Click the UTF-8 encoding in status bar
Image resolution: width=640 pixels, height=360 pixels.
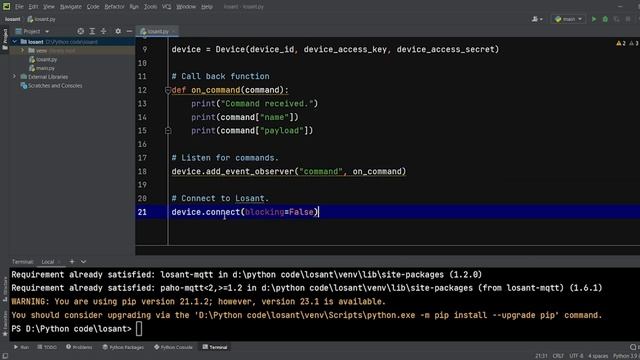pyautogui.click(x=576, y=356)
